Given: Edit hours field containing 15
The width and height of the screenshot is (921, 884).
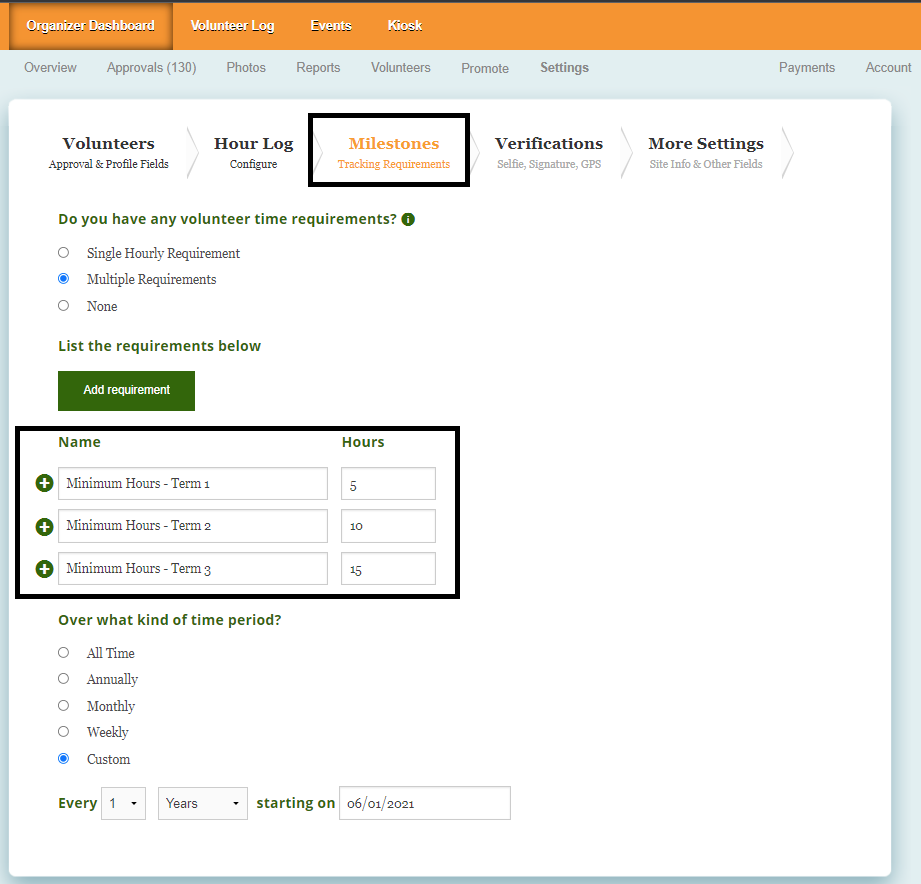Looking at the screenshot, I should [x=388, y=569].
